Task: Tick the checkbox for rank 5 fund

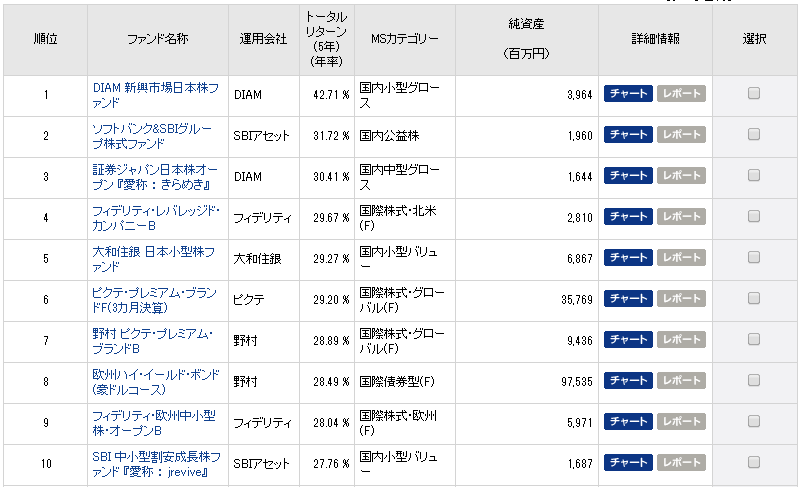Action: pos(754,258)
